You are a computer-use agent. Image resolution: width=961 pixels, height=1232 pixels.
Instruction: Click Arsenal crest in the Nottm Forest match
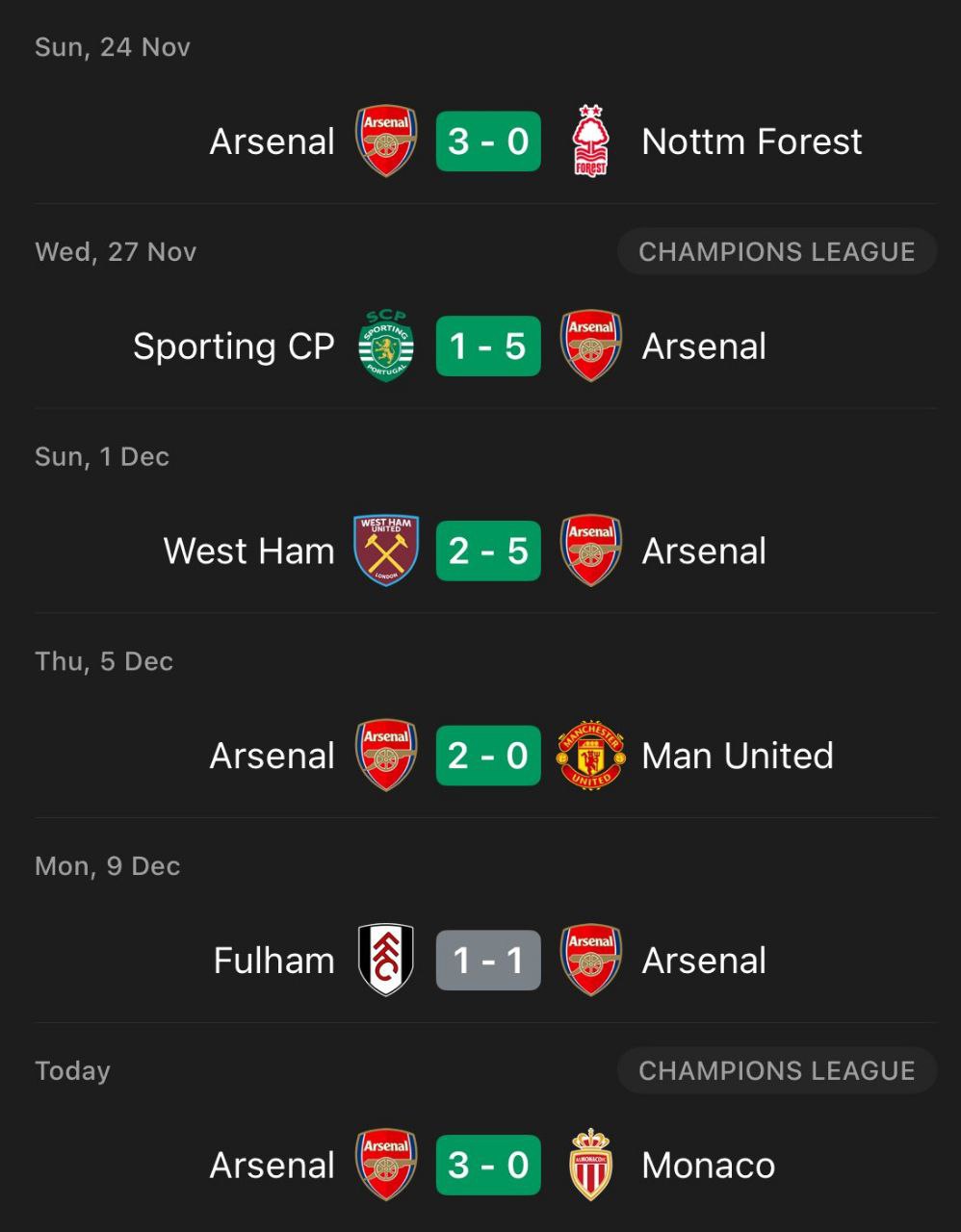pyautogui.click(x=386, y=141)
